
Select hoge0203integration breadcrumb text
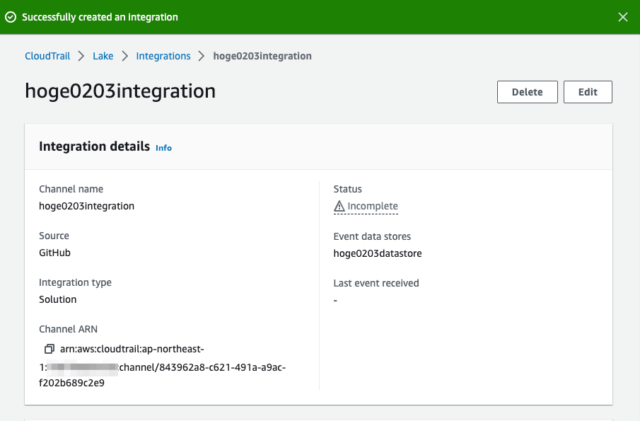click(262, 56)
